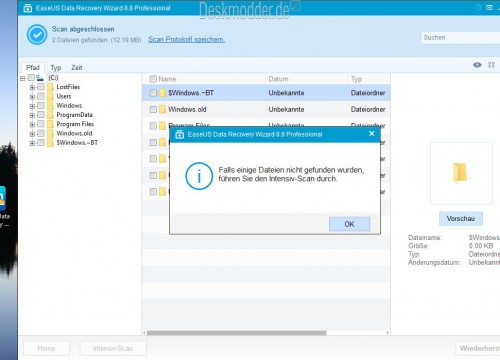Expand the ProgramData tree folder
The height and width of the screenshot is (360, 500).
[x=32, y=115]
